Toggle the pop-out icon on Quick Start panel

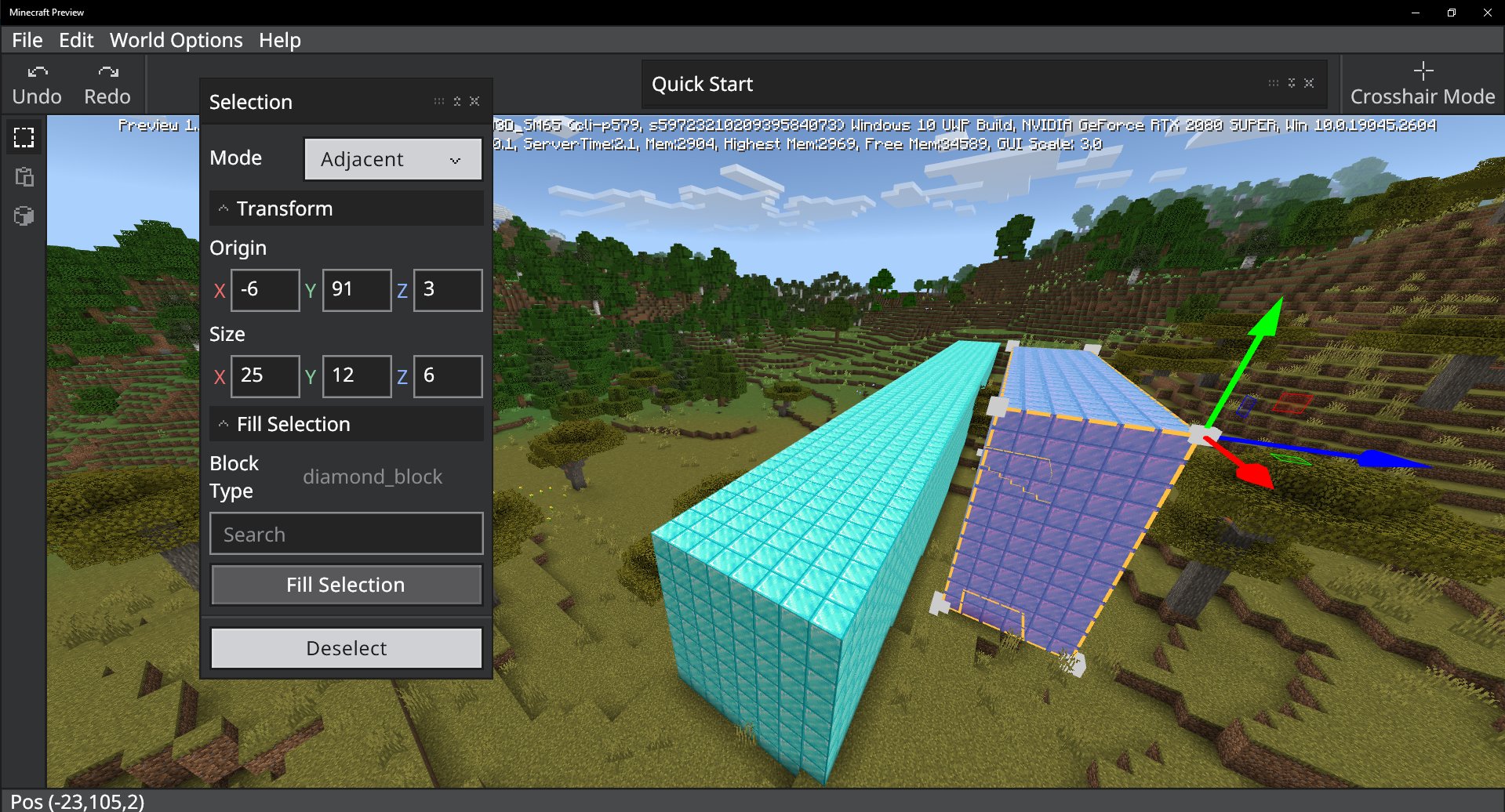tap(1290, 82)
